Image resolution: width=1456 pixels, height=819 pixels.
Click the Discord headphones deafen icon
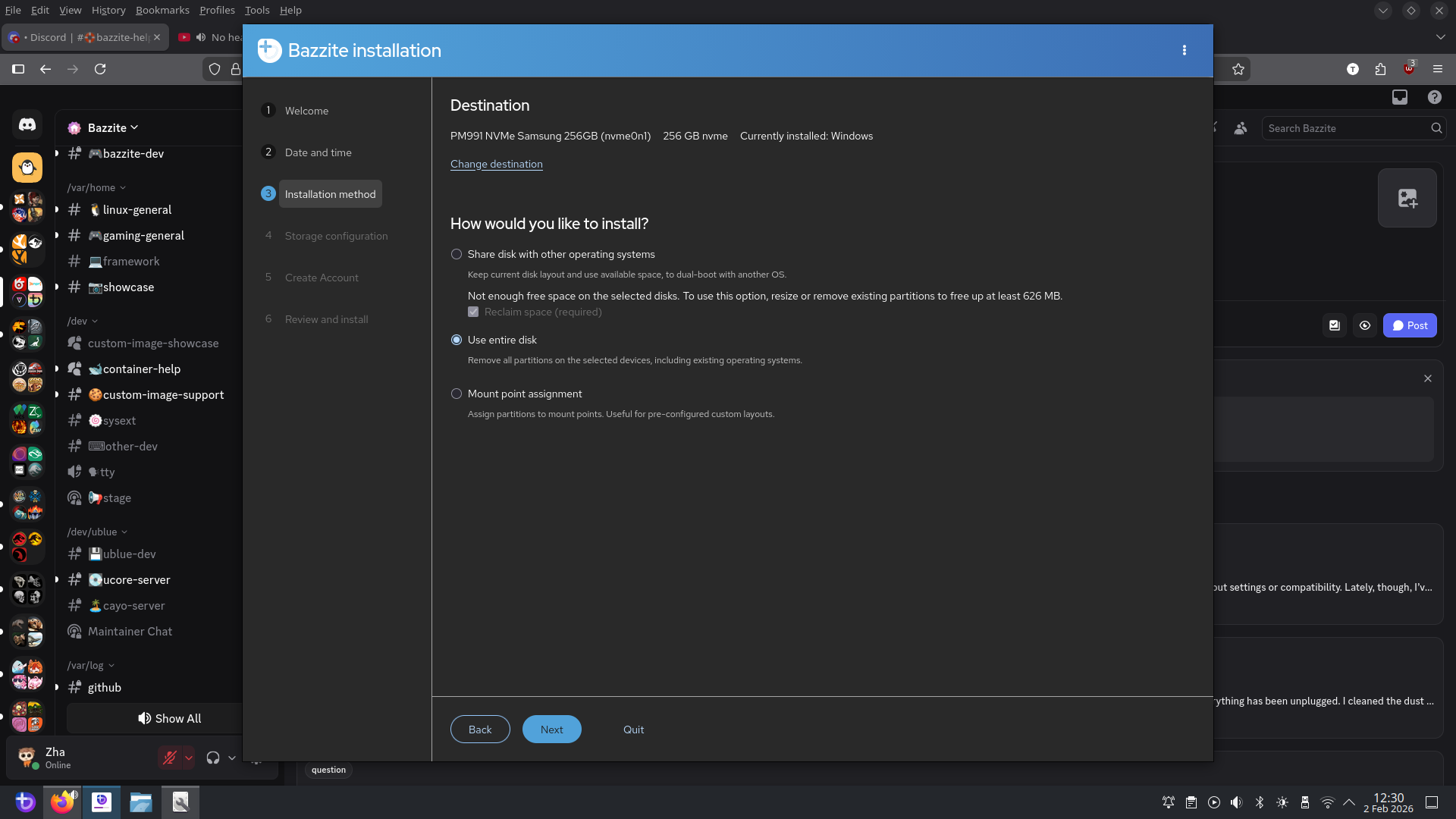click(x=213, y=757)
